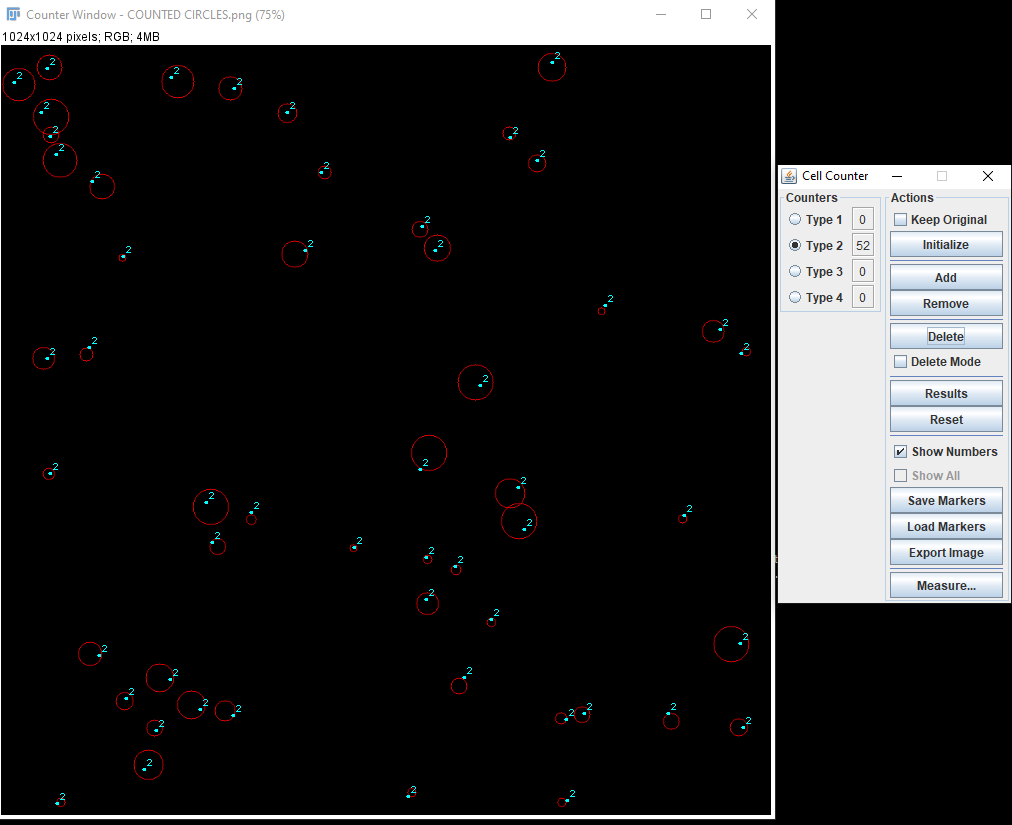Open the Results table
The height and width of the screenshot is (825, 1012).
click(945, 392)
